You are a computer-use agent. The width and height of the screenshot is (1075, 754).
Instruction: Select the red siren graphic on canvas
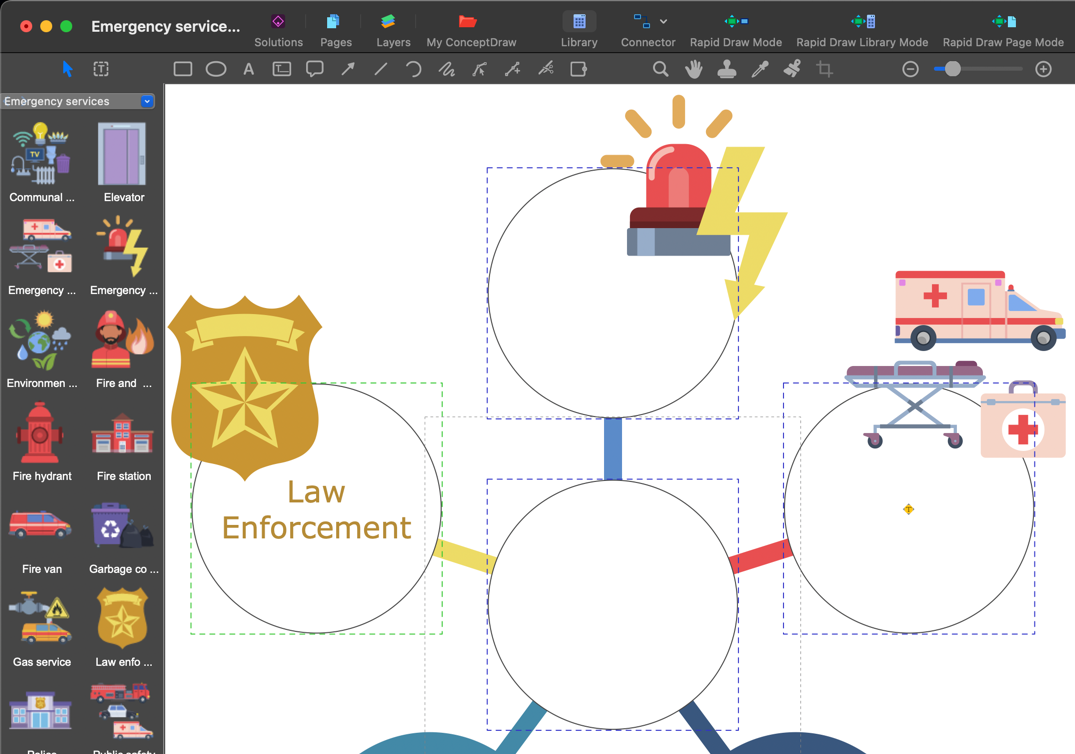coord(679,199)
